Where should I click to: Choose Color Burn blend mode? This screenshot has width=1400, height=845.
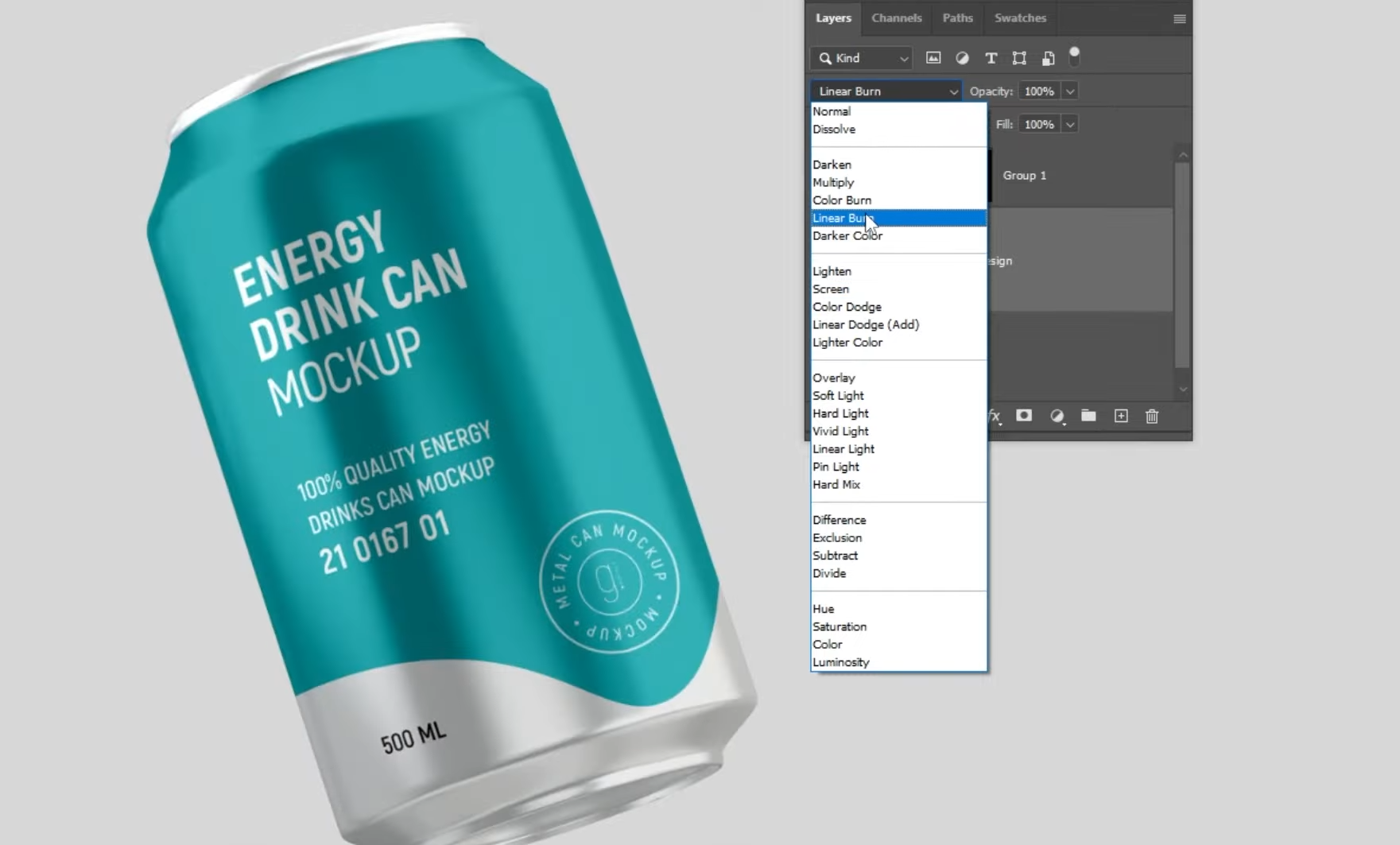pos(898,200)
